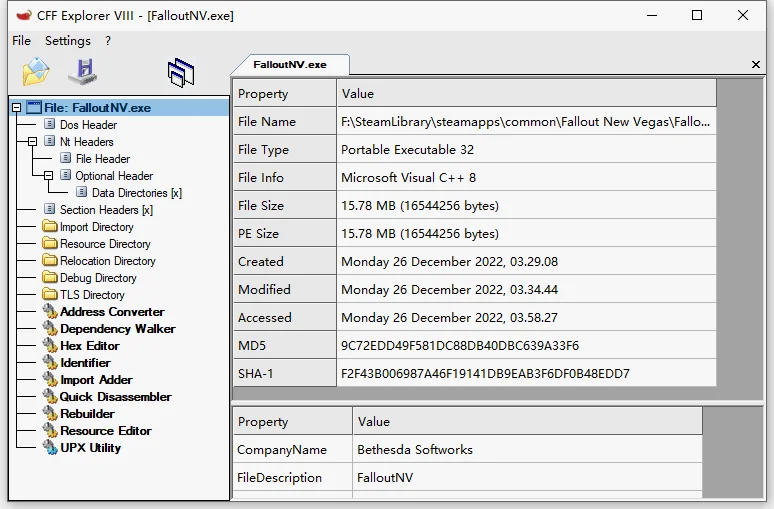Open TLS Directory folder
Screen dimensions: 774x509
pos(92,295)
